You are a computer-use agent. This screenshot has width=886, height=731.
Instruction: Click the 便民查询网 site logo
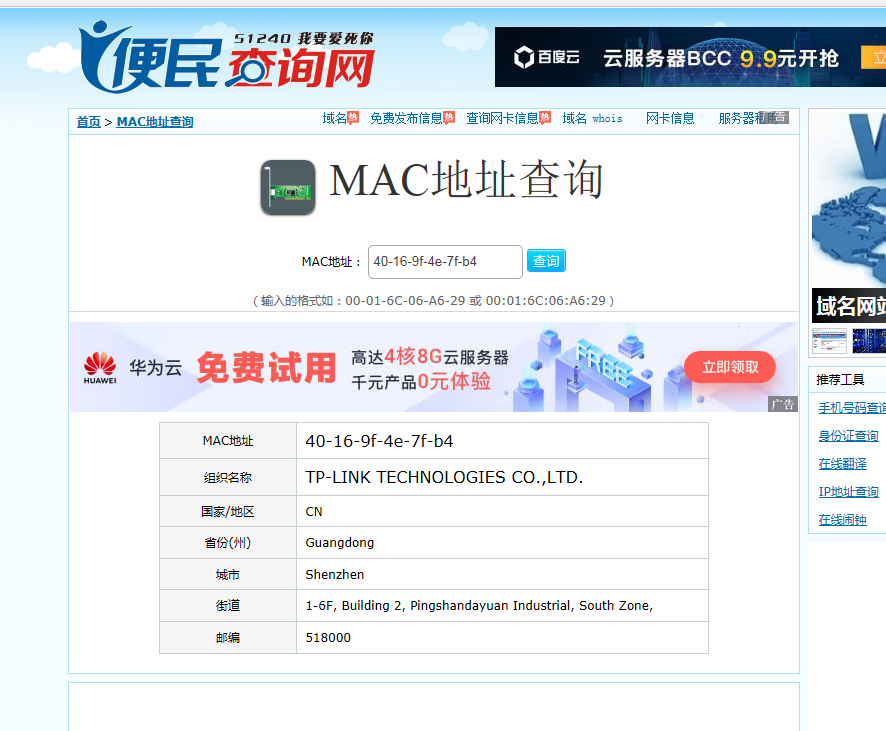pyautogui.click(x=227, y=57)
